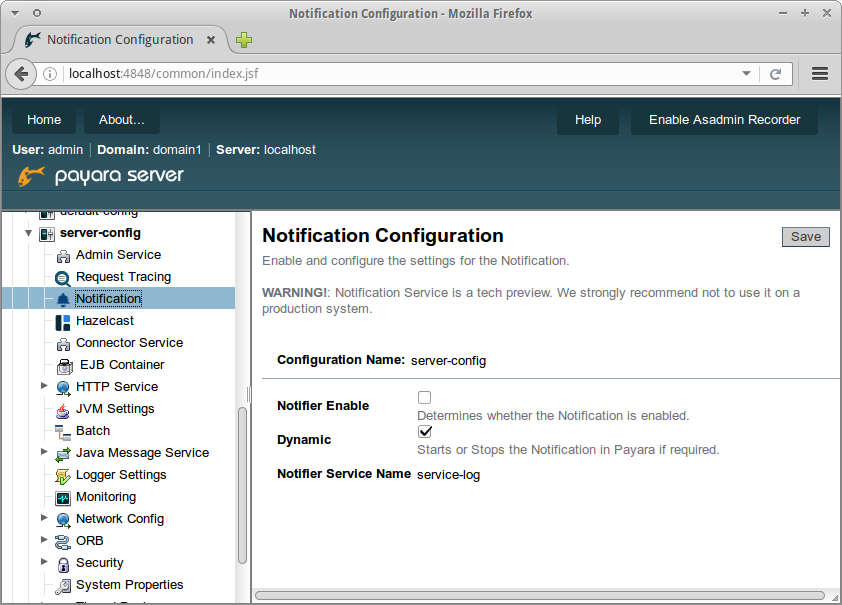Expand the Security tree node
Image resolution: width=842 pixels, height=605 pixels.
(44, 562)
